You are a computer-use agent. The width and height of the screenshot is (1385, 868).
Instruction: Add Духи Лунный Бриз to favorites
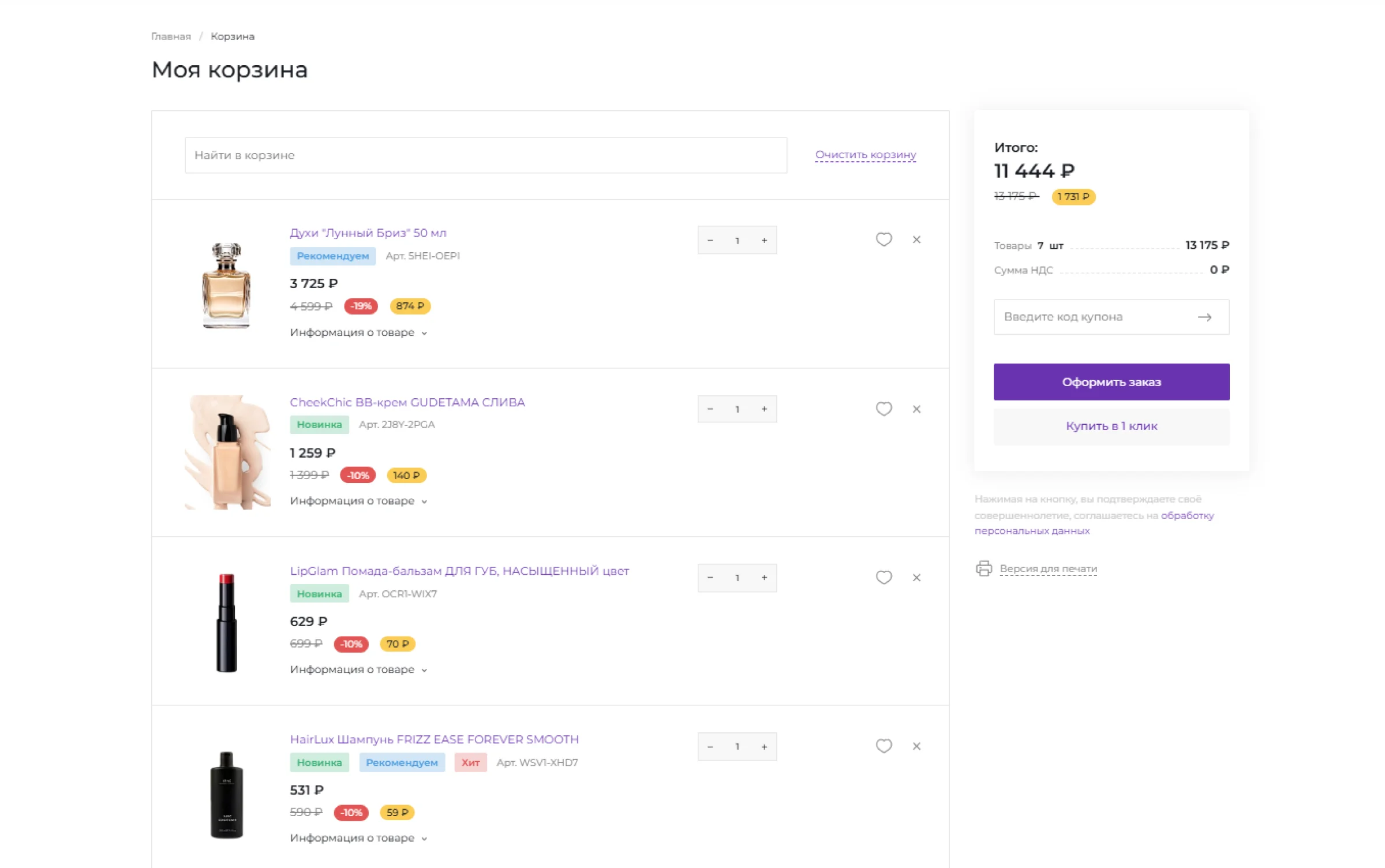(x=884, y=240)
